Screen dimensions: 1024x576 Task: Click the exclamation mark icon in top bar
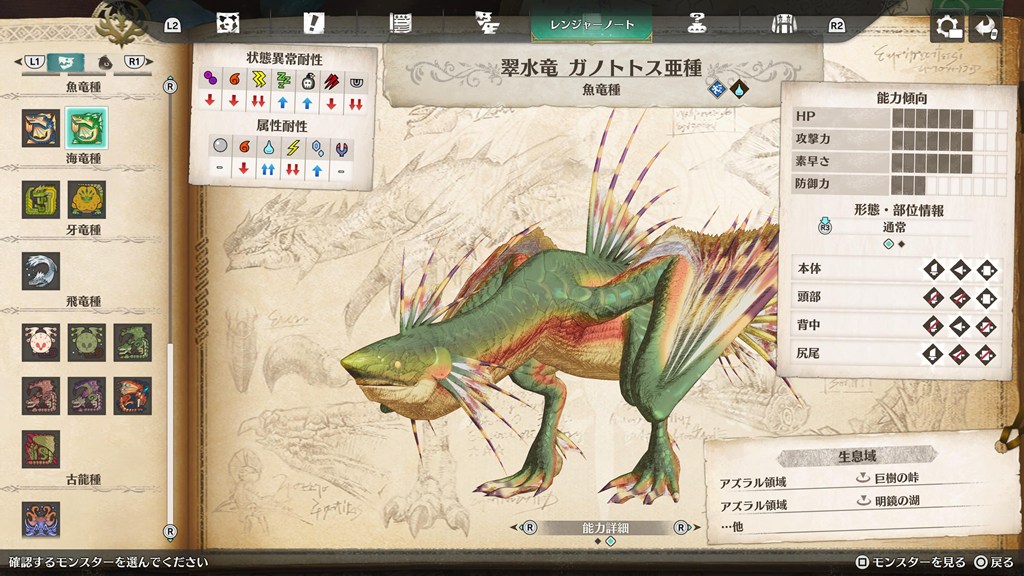[x=314, y=23]
